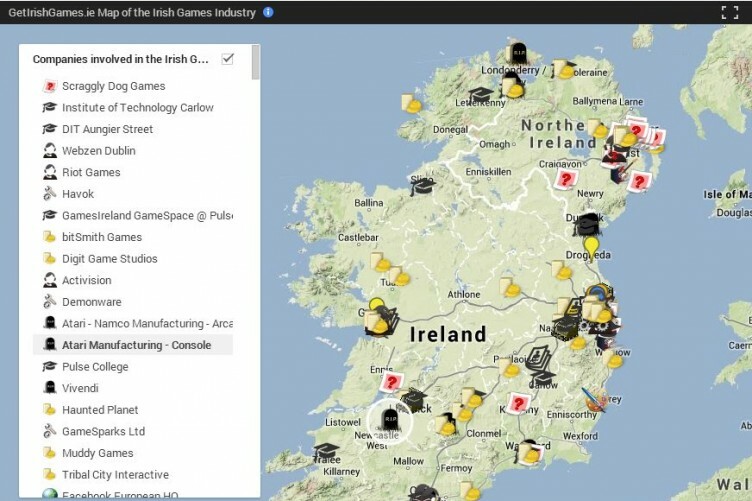Enter fullscreen map view

coord(729,13)
